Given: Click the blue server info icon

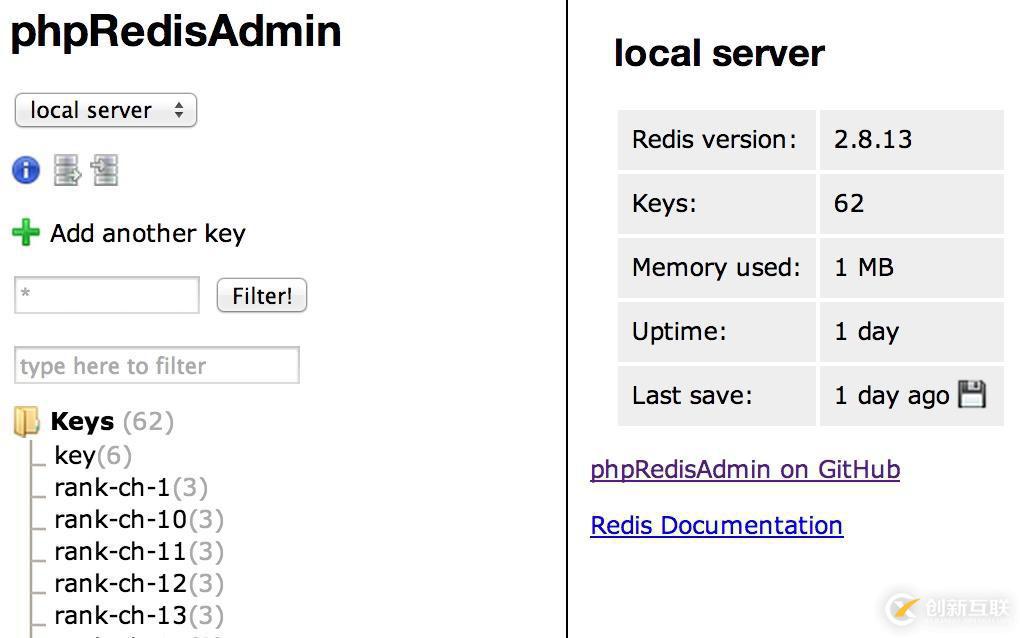Looking at the screenshot, I should pos(26,170).
